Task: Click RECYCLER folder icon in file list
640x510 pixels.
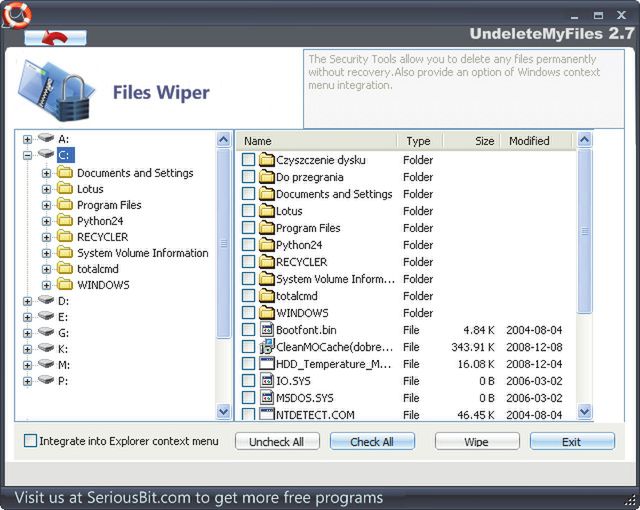Action: tap(267, 262)
